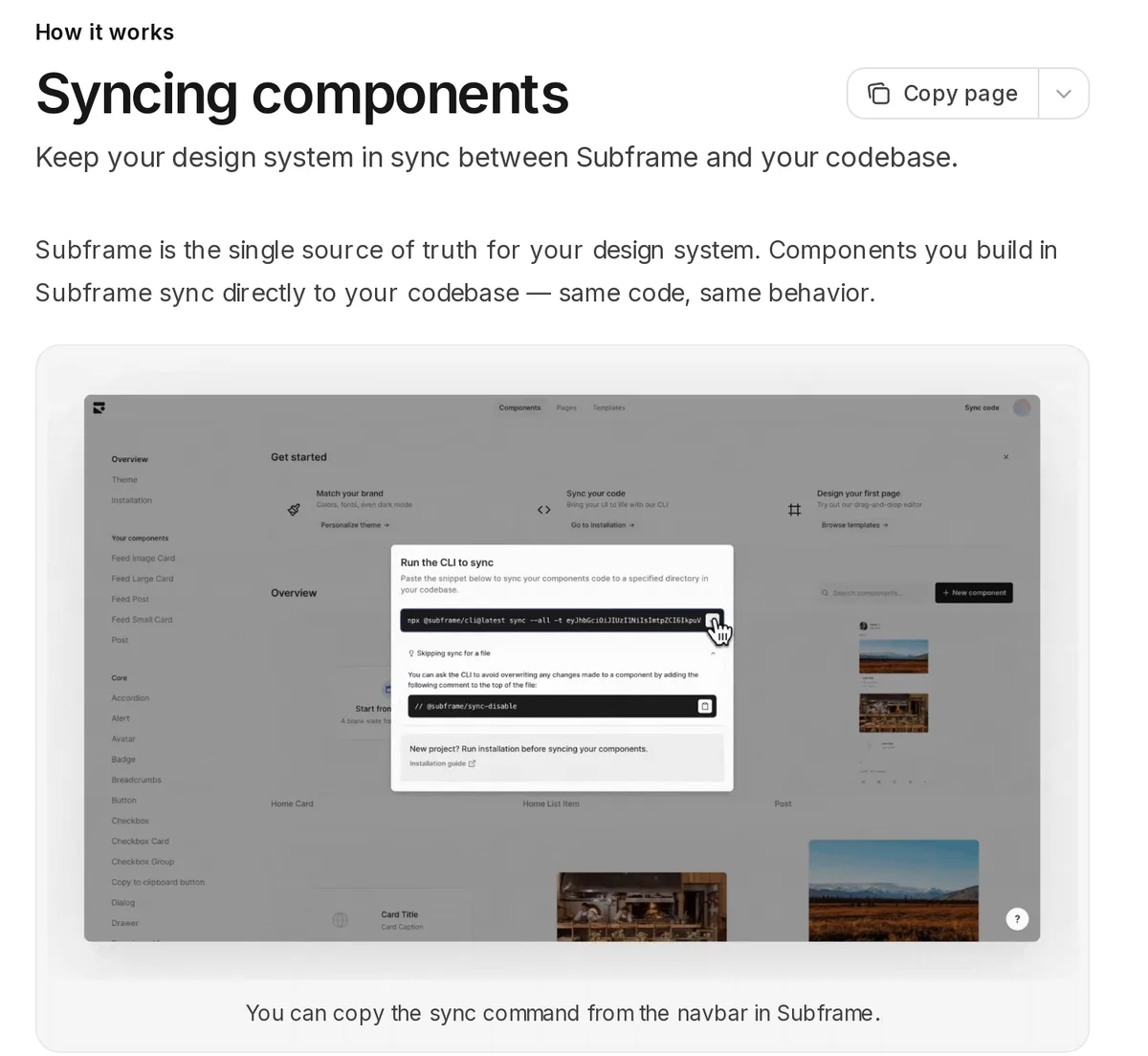This screenshot has width=1148, height=1056.
Task: Open the Installation guide link
Action: [x=437, y=763]
